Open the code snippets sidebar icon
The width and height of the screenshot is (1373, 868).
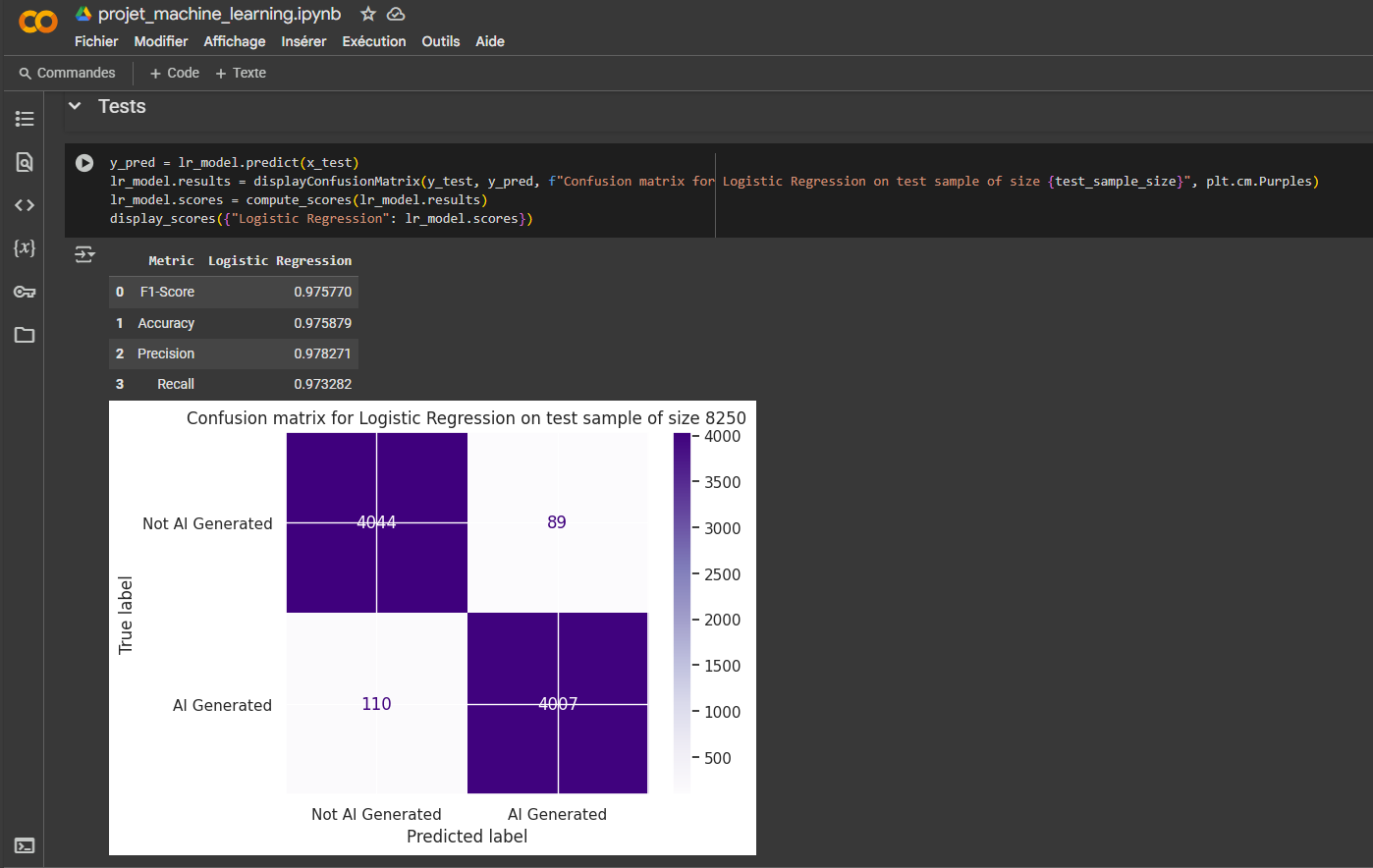(x=25, y=205)
